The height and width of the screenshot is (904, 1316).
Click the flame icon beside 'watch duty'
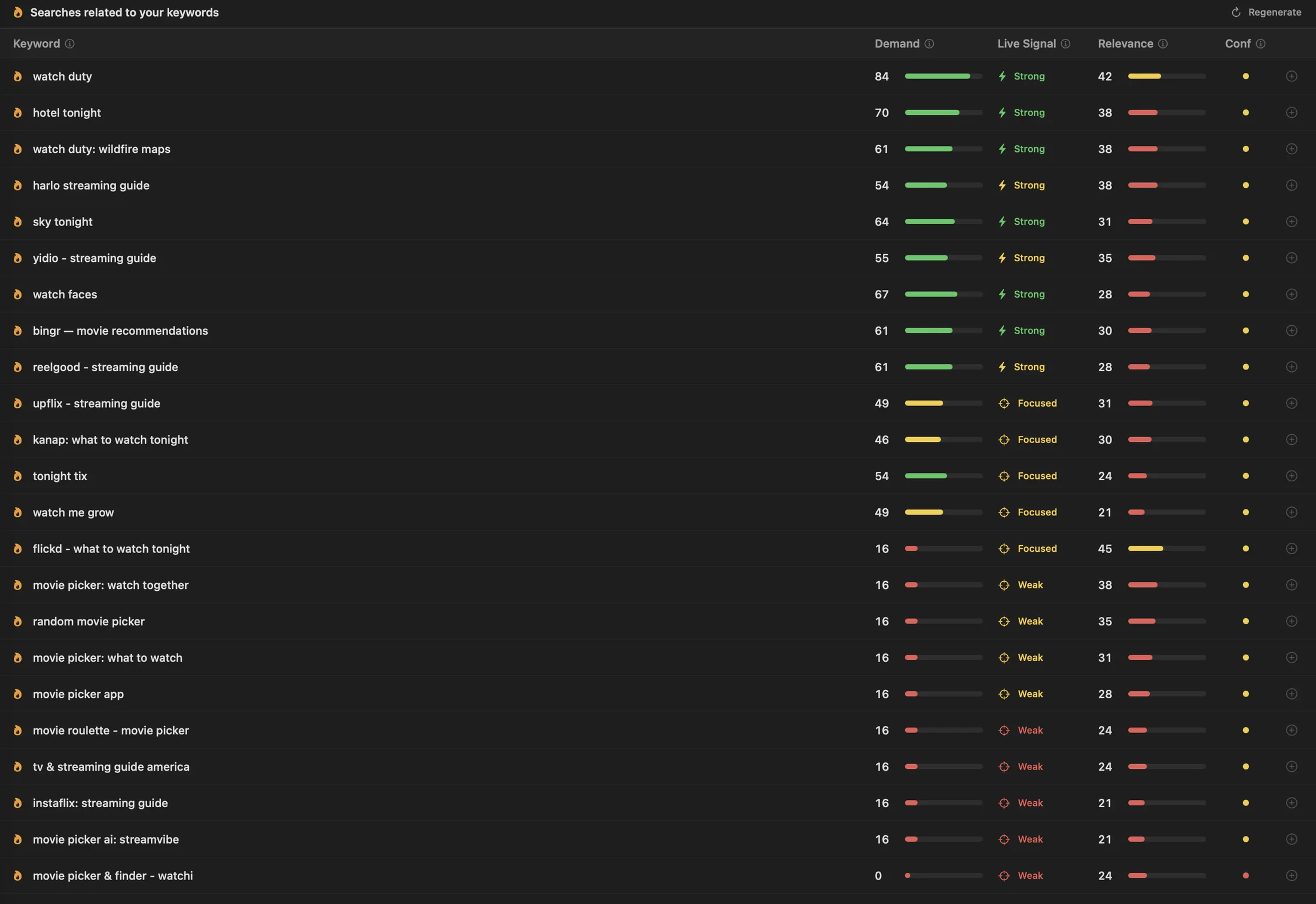18,76
